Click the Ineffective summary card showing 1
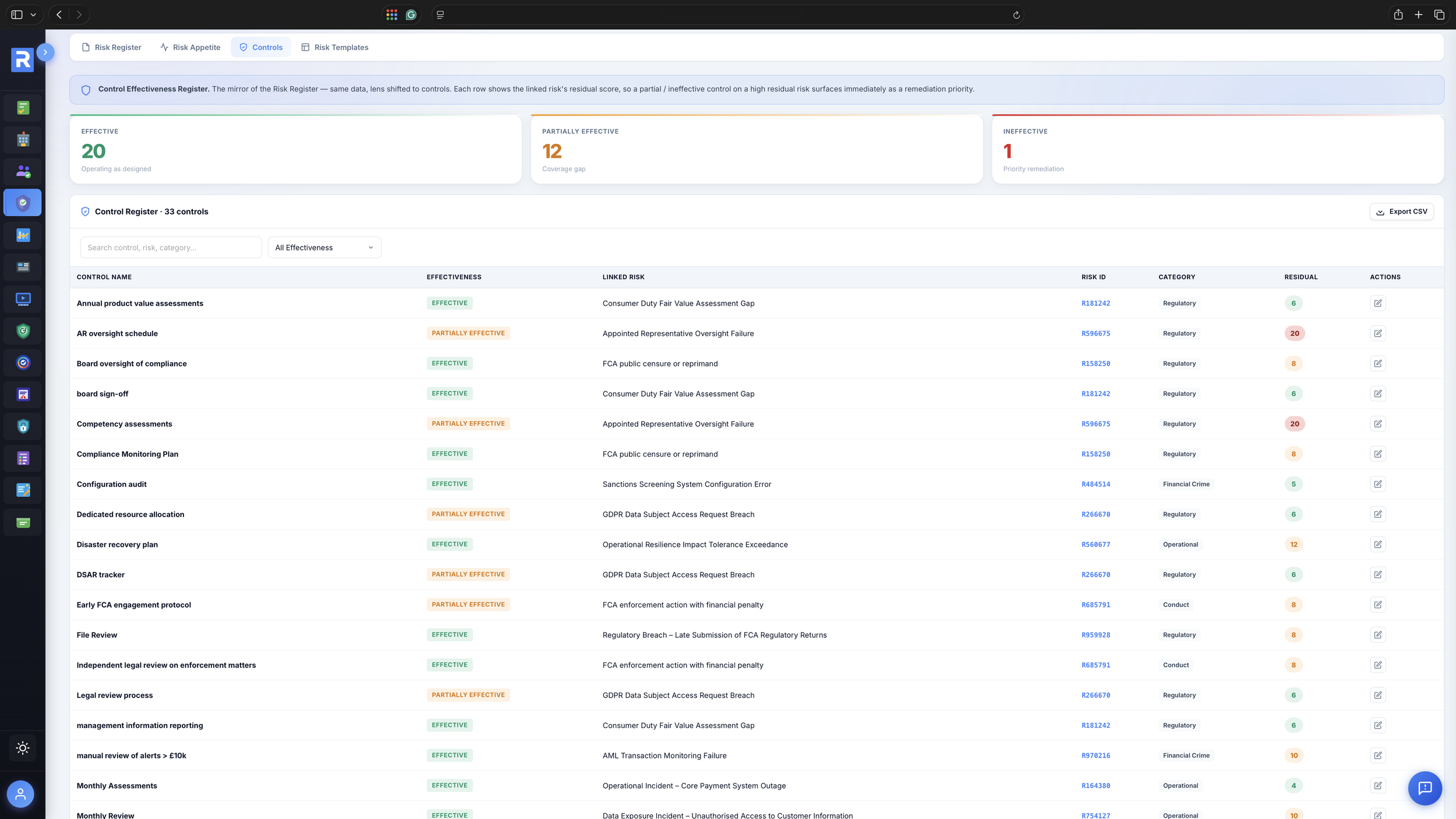 (1218, 149)
